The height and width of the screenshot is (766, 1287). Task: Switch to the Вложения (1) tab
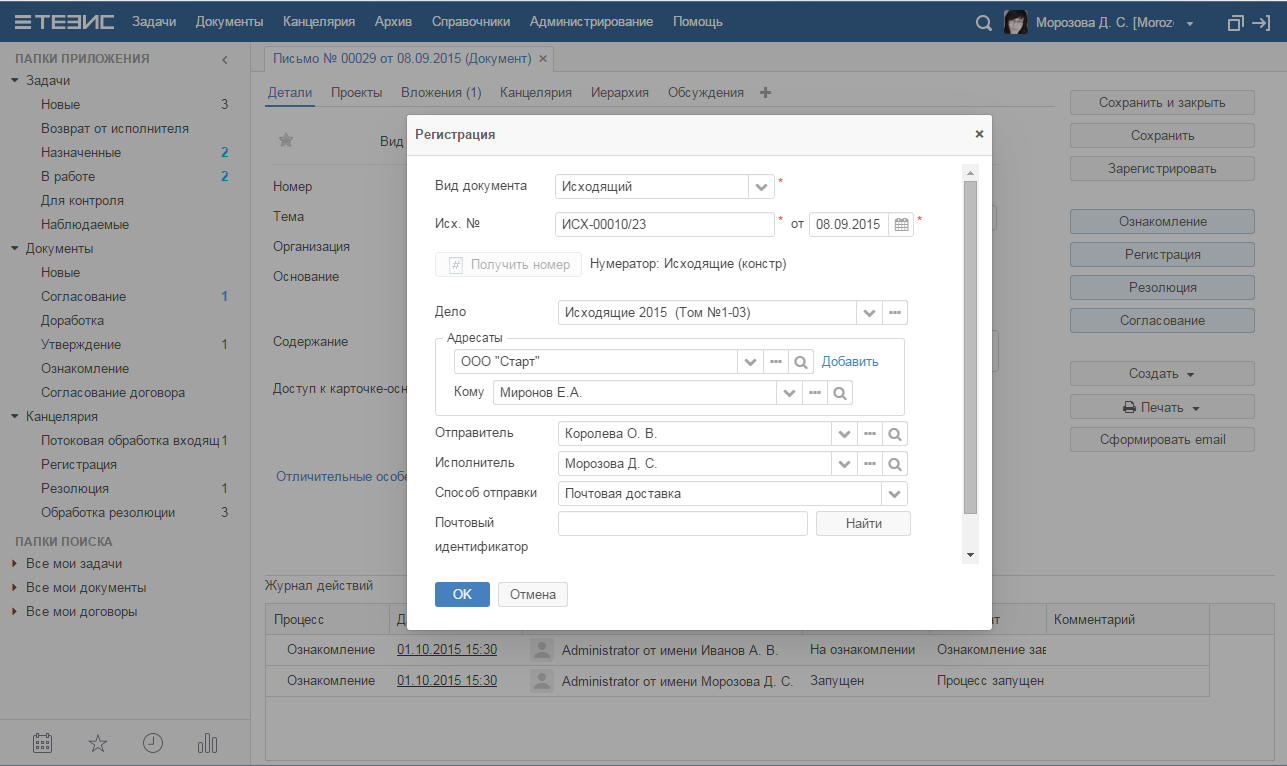click(441, 92)
